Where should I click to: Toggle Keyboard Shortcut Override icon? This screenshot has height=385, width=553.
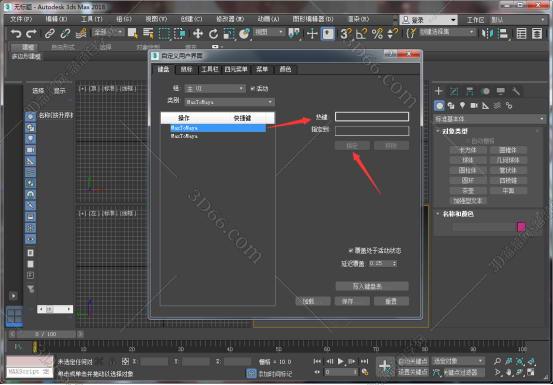click(x=328, y=34)
